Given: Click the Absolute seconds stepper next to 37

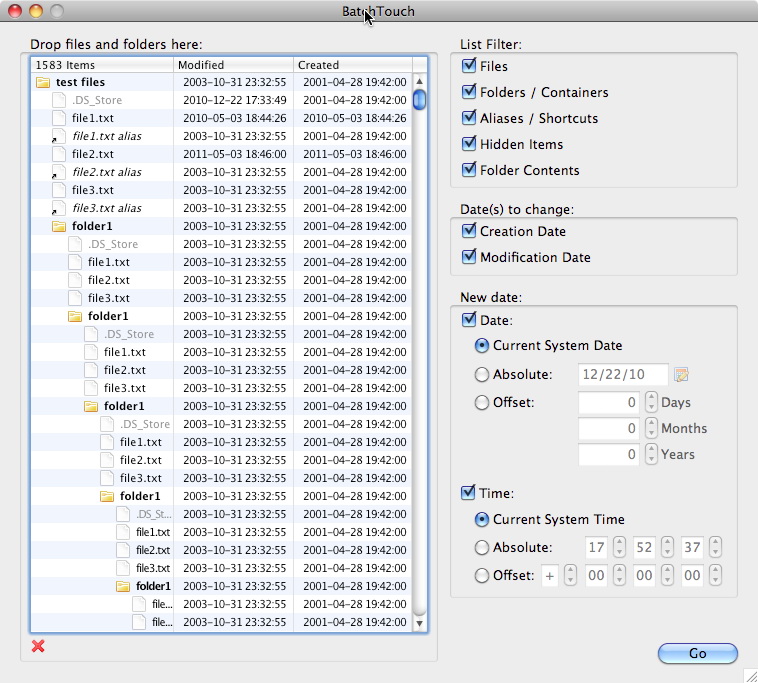Looking at the screenshot, I should (x=715, y=548).
